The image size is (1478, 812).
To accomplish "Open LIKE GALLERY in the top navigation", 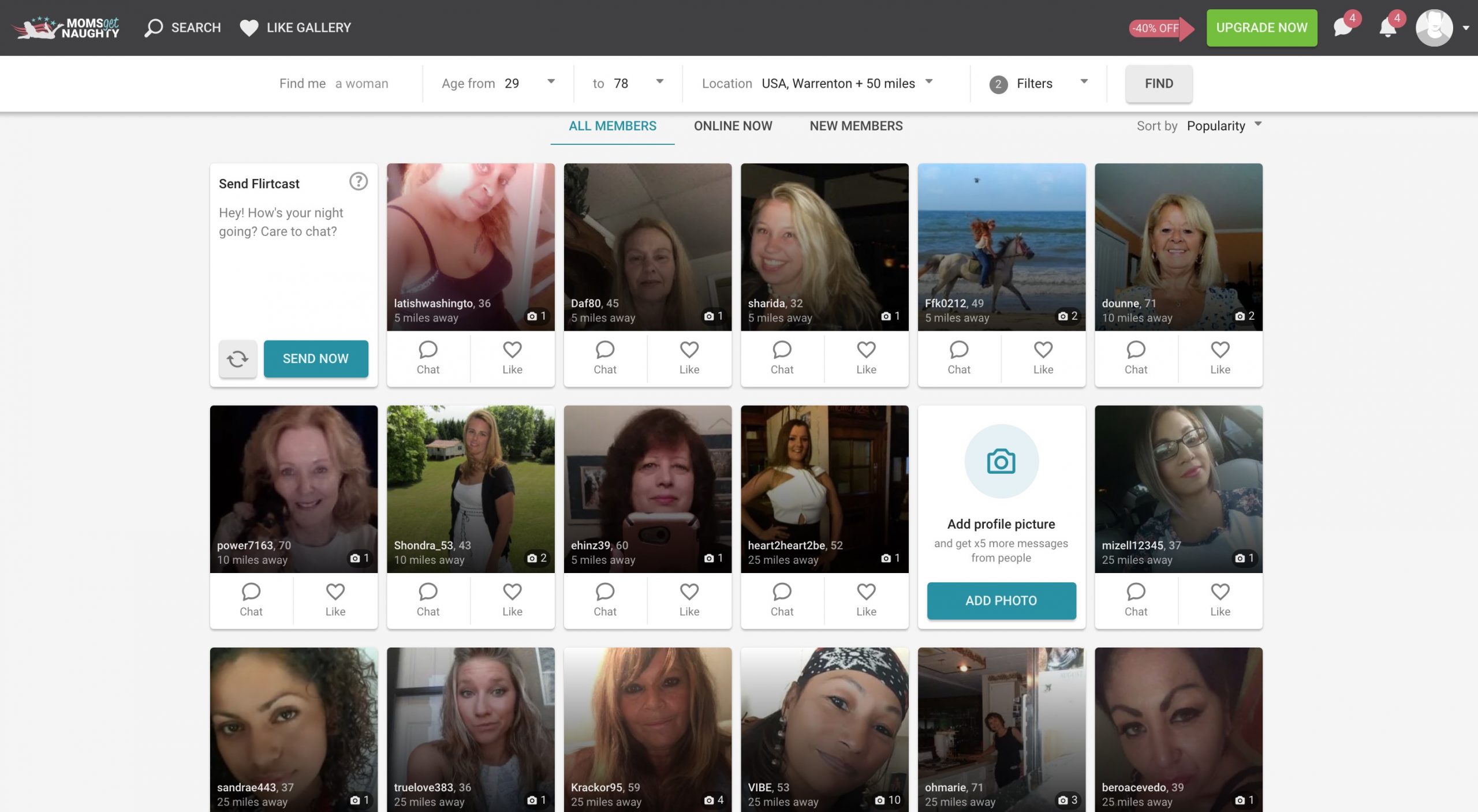I will pos(296,28).
